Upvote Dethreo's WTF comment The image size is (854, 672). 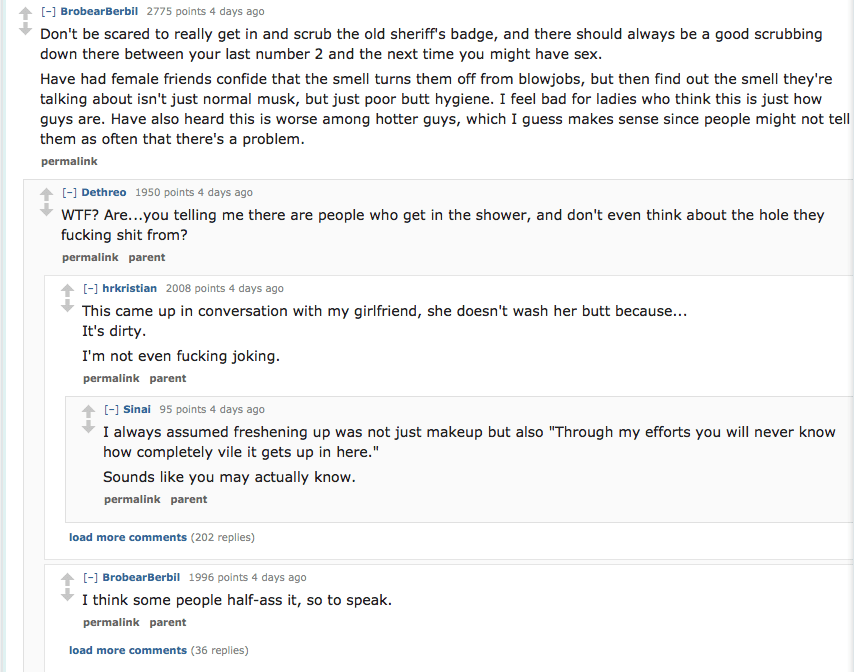pyautogui.click(x=46, y=193)
